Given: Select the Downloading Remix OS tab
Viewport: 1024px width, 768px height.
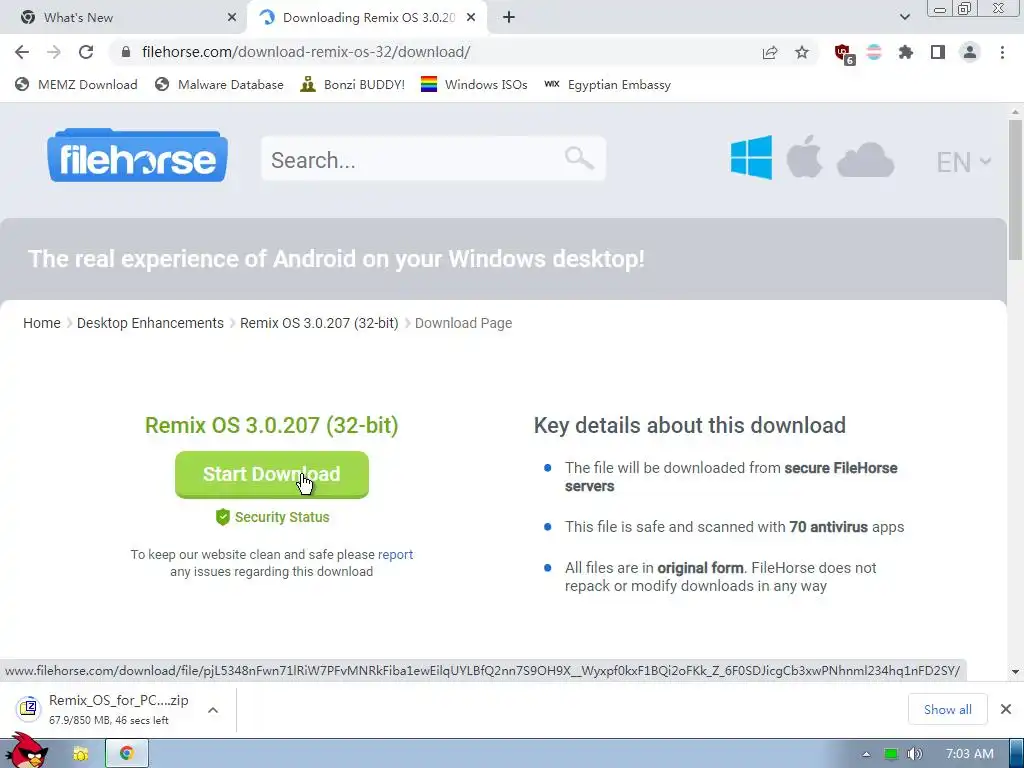Looking at the screenshot, I should [368, 18].
